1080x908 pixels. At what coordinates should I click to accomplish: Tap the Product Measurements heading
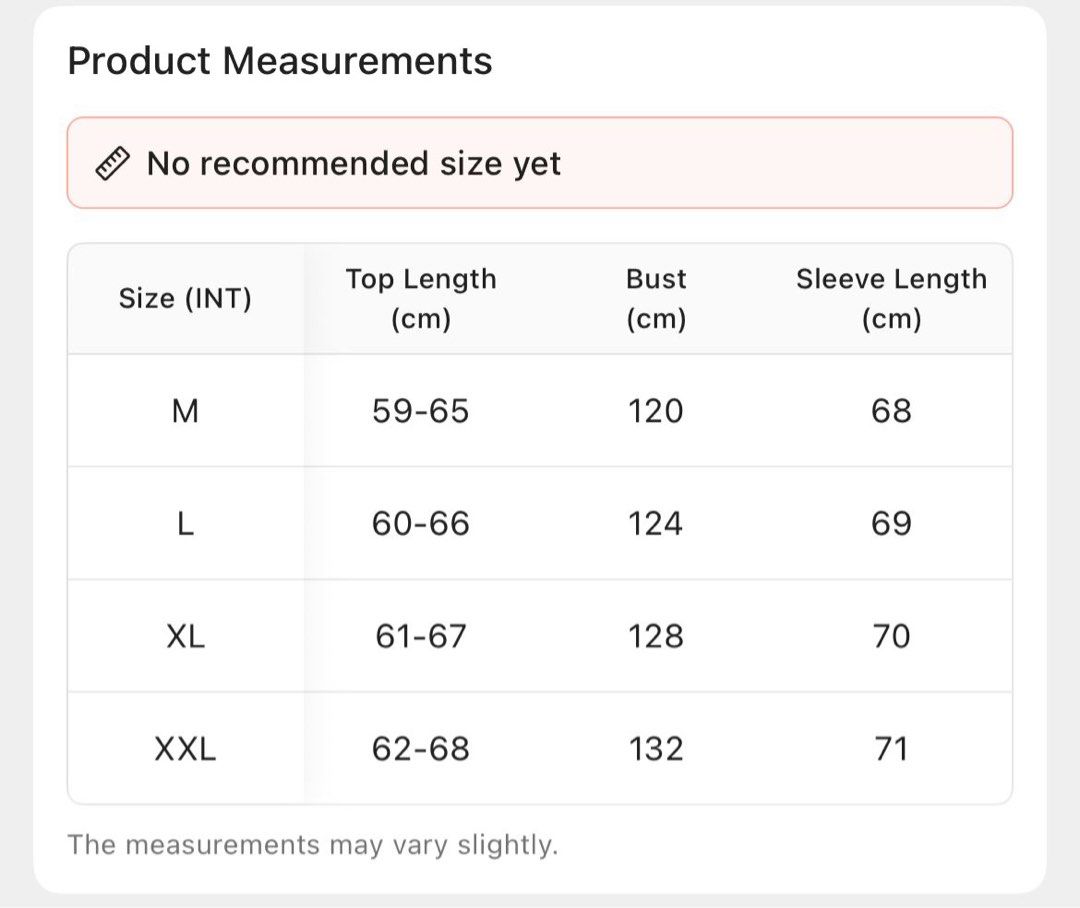[280, 61]
